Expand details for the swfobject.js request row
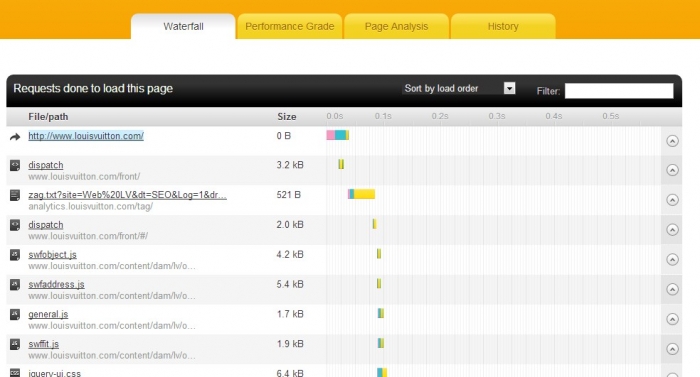Viewport: 700px width, 377px height. pyautogui.click(x=672, y=260)
